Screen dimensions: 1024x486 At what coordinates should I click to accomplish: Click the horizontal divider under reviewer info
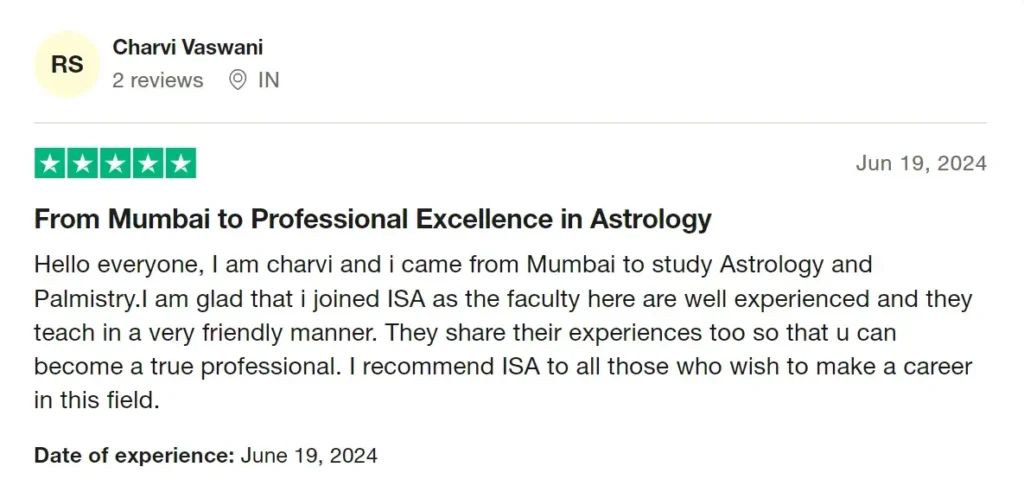pos(511,122)
